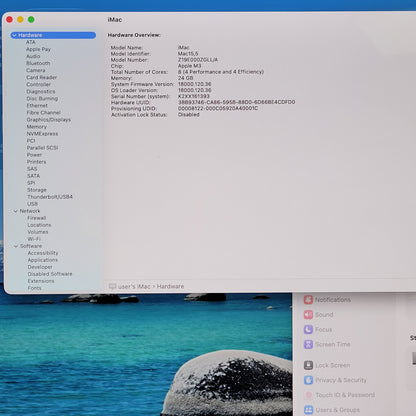416x416 pixels.
Task: Select Memory in the Hardware list
Action: [x=37, y=127]
